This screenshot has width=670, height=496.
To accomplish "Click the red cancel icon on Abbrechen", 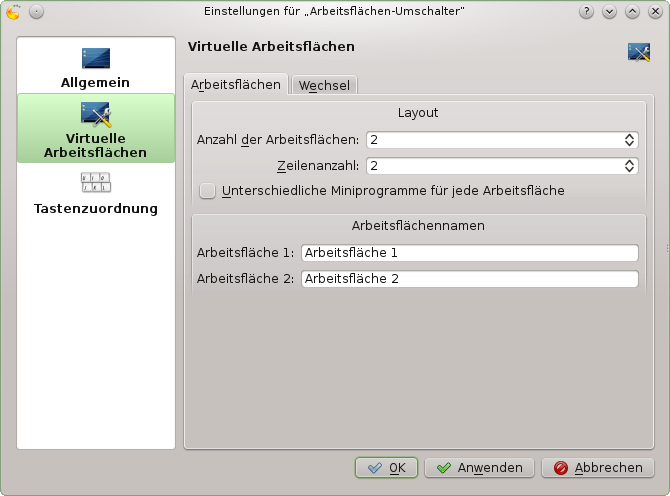I will 561,468.
